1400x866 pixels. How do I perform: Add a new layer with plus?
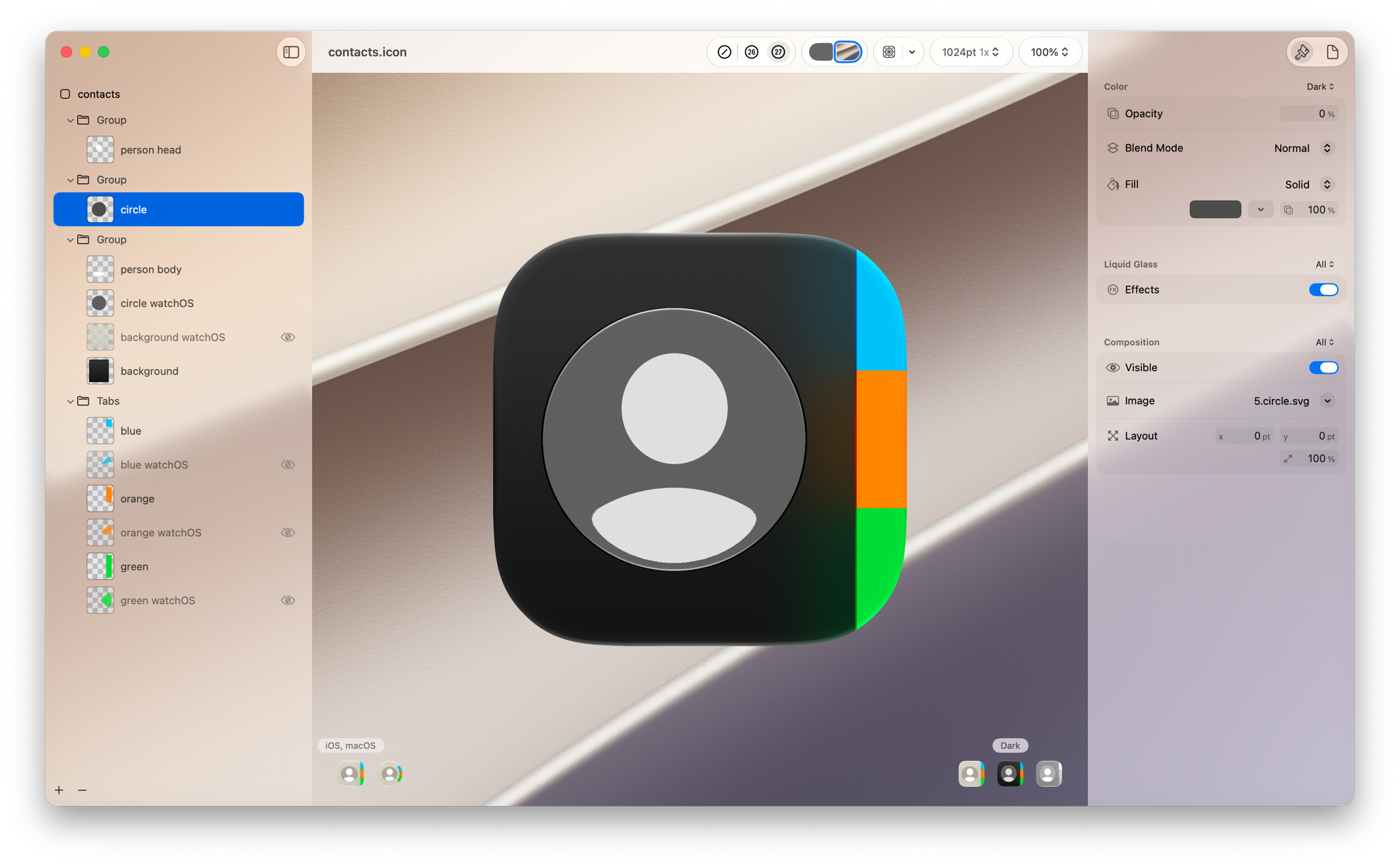click(x=59, y=790)
